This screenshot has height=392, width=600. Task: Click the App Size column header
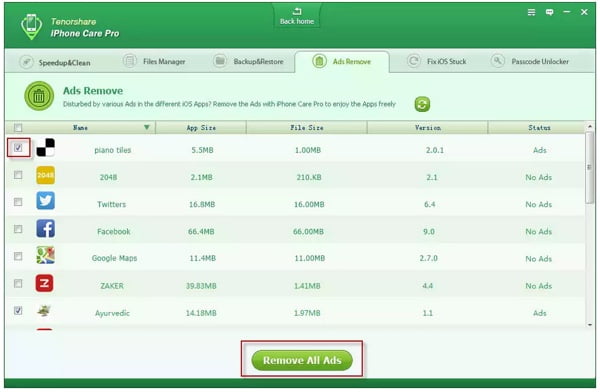coord(201,127)
